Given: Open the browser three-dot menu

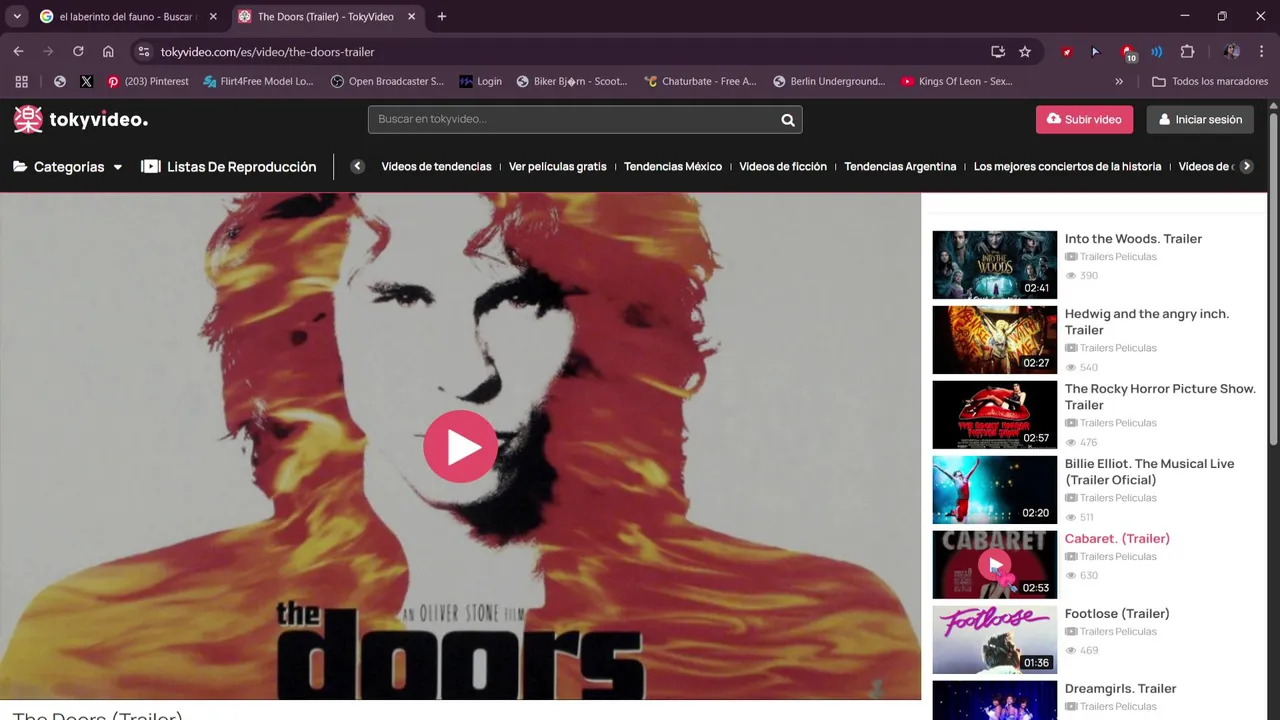Looking at the screenshot, I should coord(1262,52).
